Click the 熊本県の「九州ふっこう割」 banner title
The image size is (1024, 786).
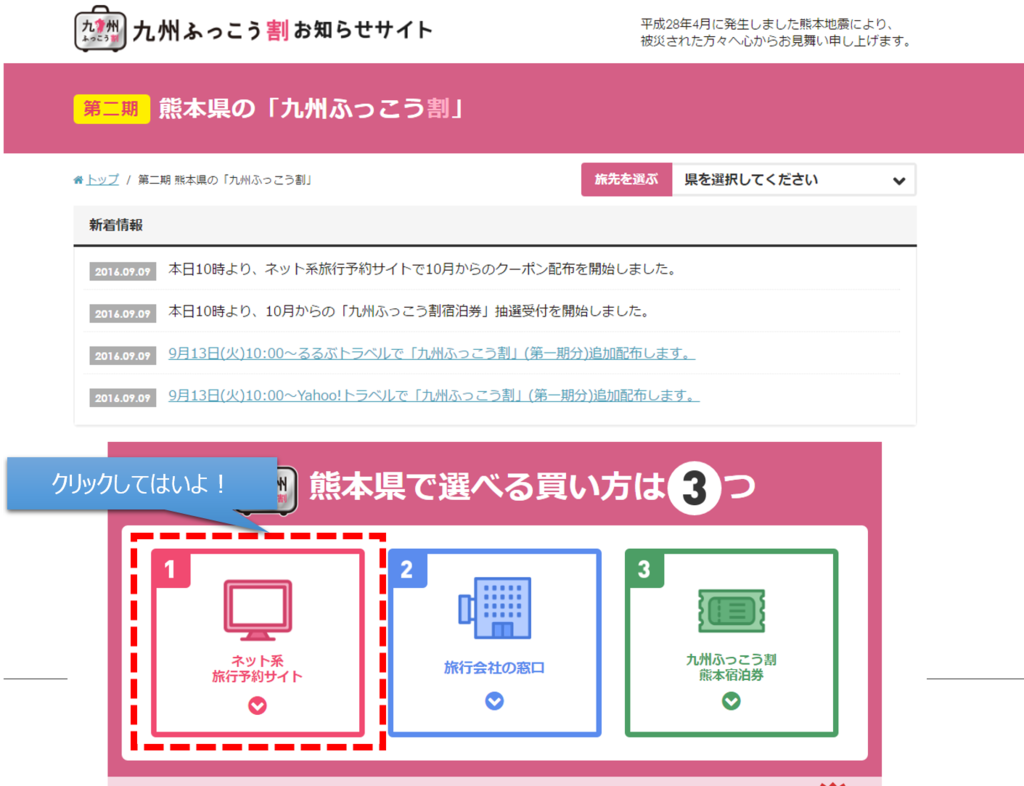tap(311, 108)
